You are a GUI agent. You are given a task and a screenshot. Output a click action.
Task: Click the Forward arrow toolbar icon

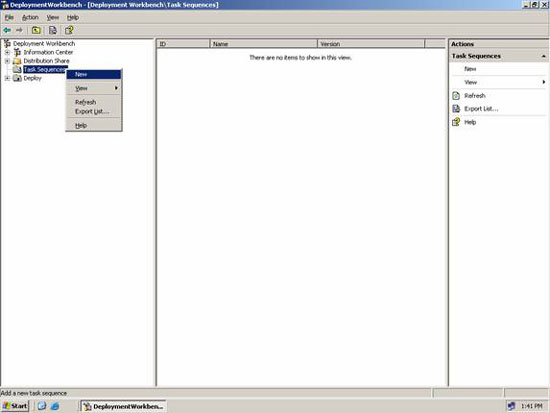point(19,30)
